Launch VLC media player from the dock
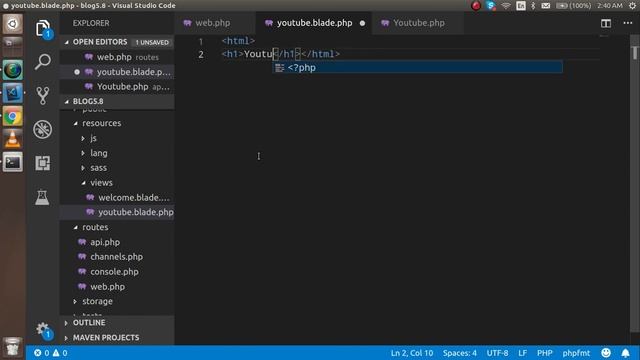This screenshot has height=360, width=640. 13,139
